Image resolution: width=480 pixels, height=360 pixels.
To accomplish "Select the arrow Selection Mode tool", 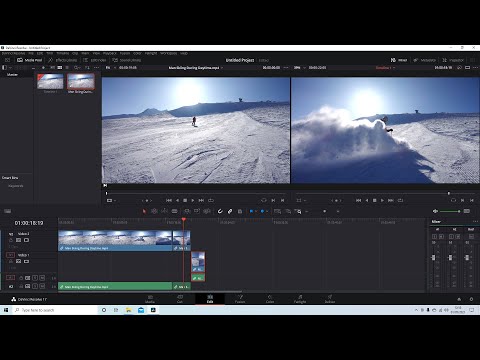I will point(144,211).
